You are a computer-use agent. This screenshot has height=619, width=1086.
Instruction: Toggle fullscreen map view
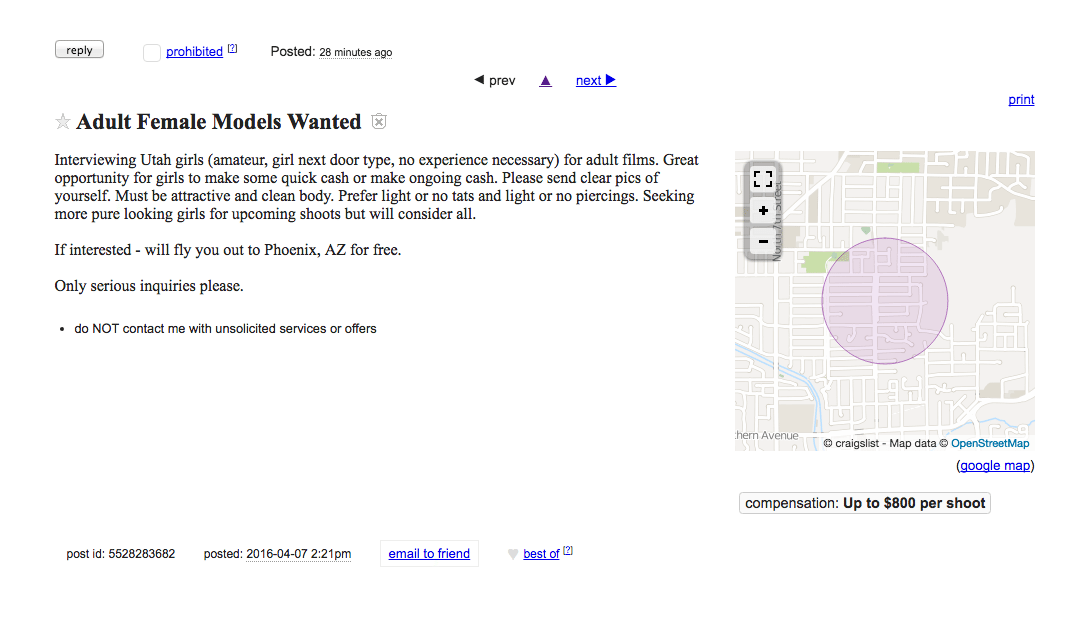click(763, 179)
